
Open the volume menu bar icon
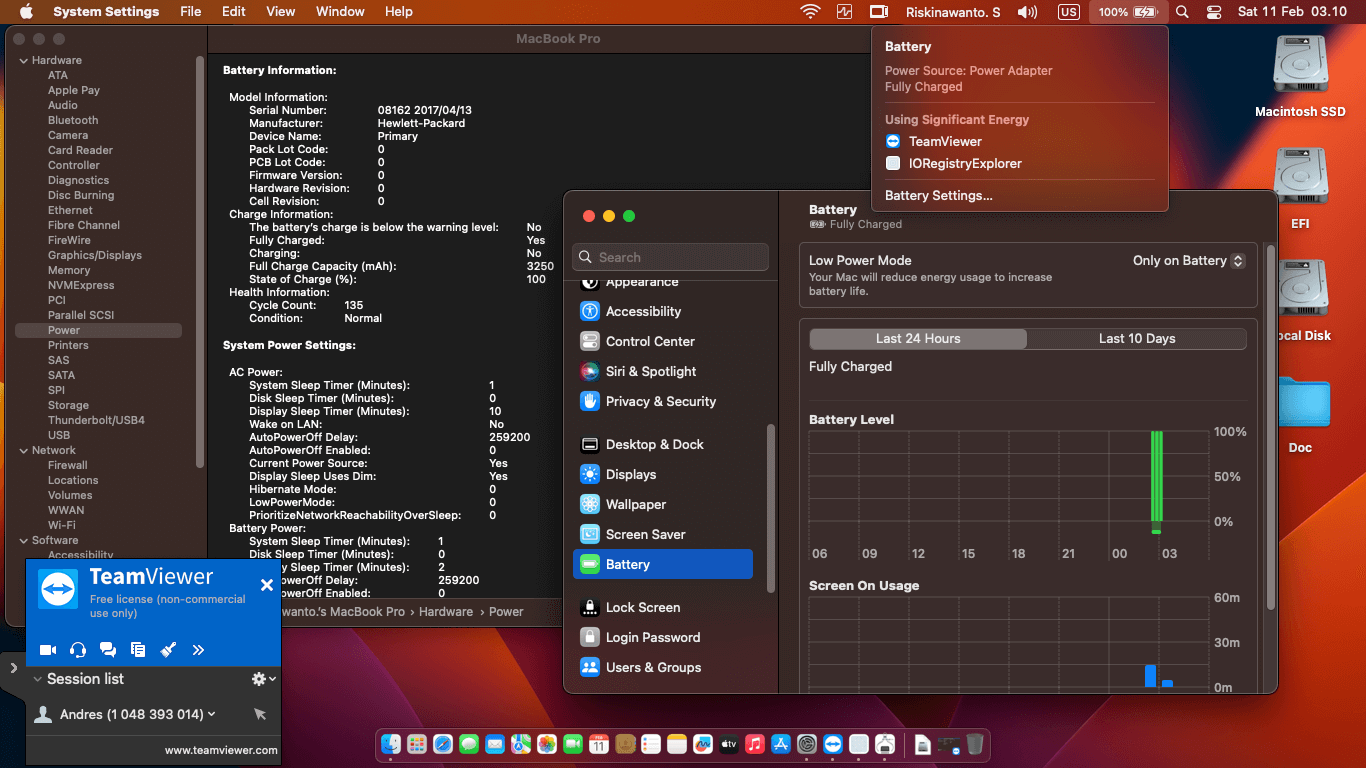coord(1027,12)
